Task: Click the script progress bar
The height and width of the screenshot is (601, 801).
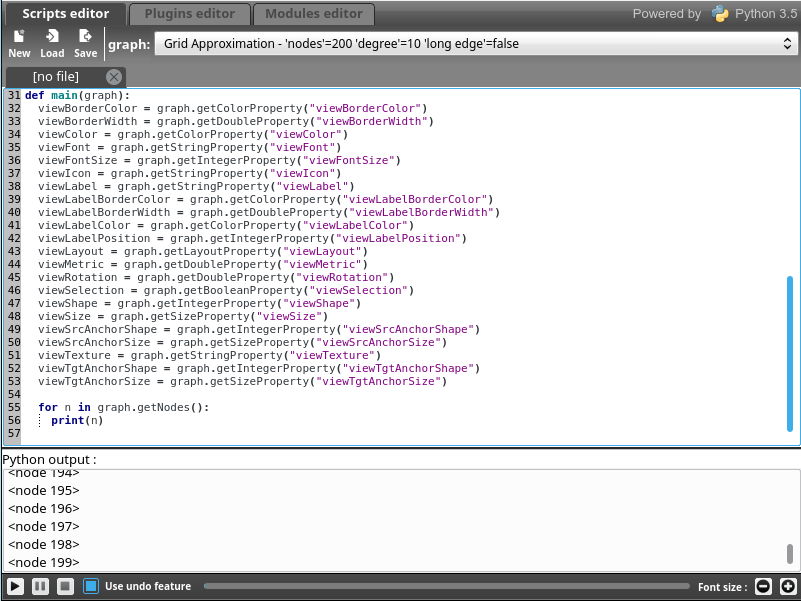Action: [x=445, y=587]
